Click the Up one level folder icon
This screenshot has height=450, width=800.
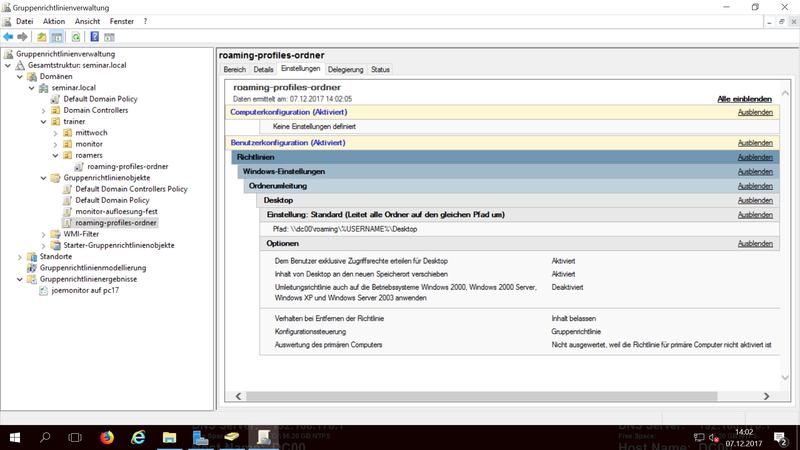41,36
